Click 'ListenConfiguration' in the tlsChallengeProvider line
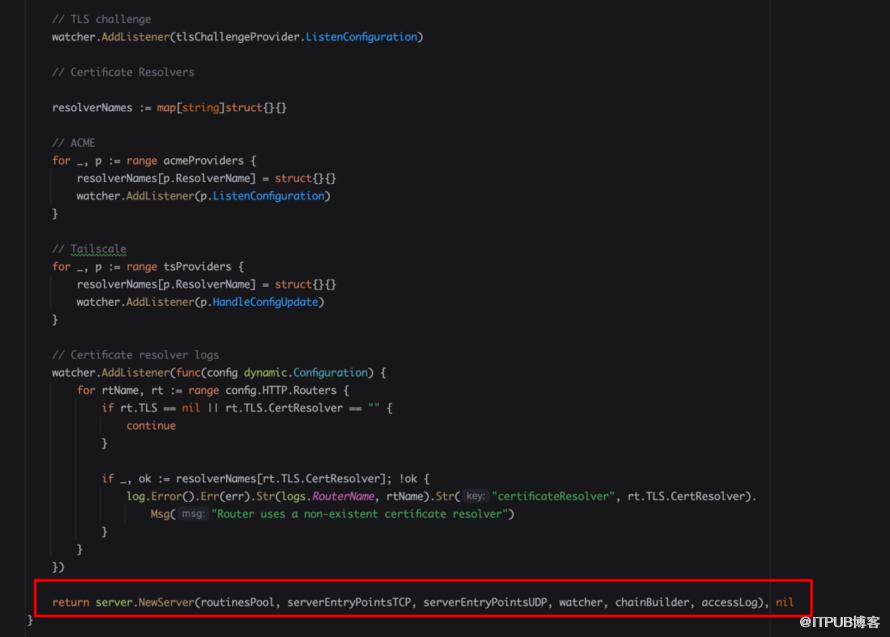The width and height of the screenshot is (890, 637). click(361, 37)
